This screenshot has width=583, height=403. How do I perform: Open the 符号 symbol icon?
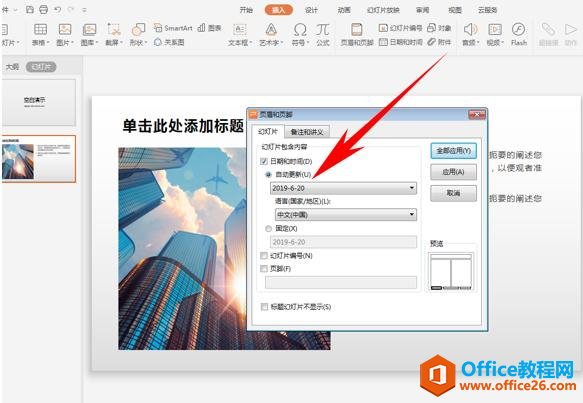click(x=300, y=29)
